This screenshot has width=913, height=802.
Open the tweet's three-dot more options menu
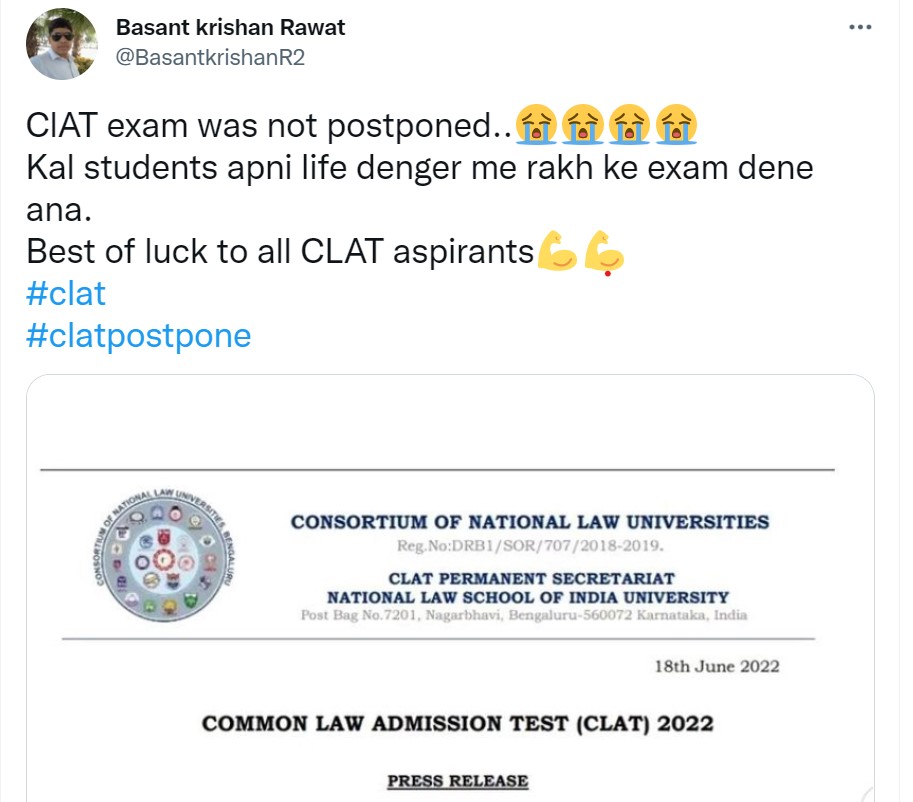pos(860,28)
